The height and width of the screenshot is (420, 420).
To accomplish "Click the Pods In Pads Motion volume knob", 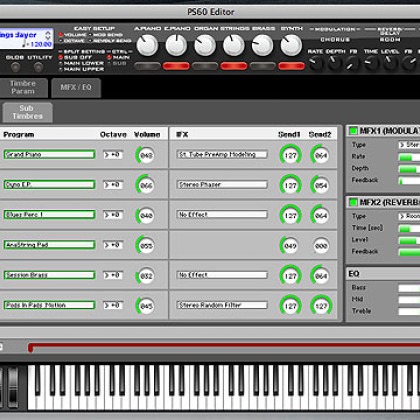I will click(146, 306).
